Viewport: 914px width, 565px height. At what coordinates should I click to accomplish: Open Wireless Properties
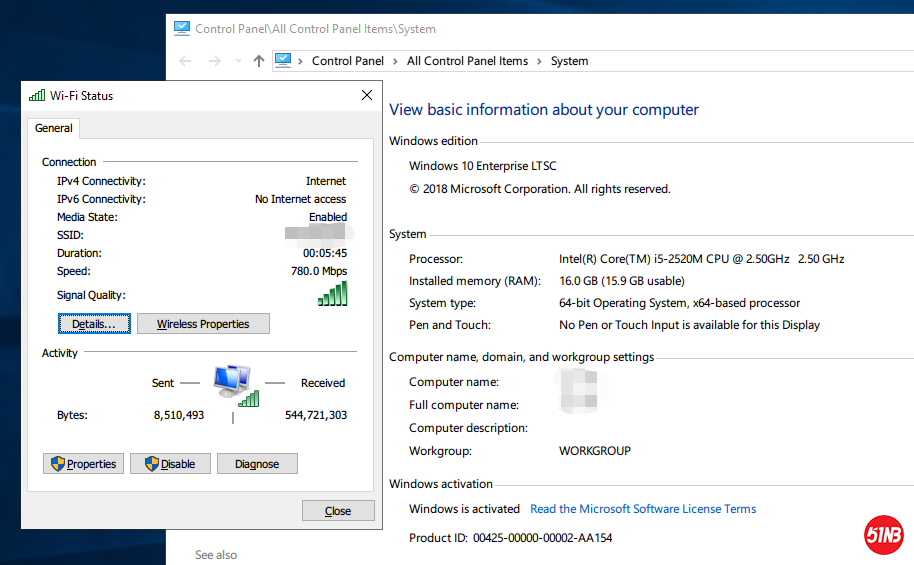pyautogui.click(x=203, y=324)
